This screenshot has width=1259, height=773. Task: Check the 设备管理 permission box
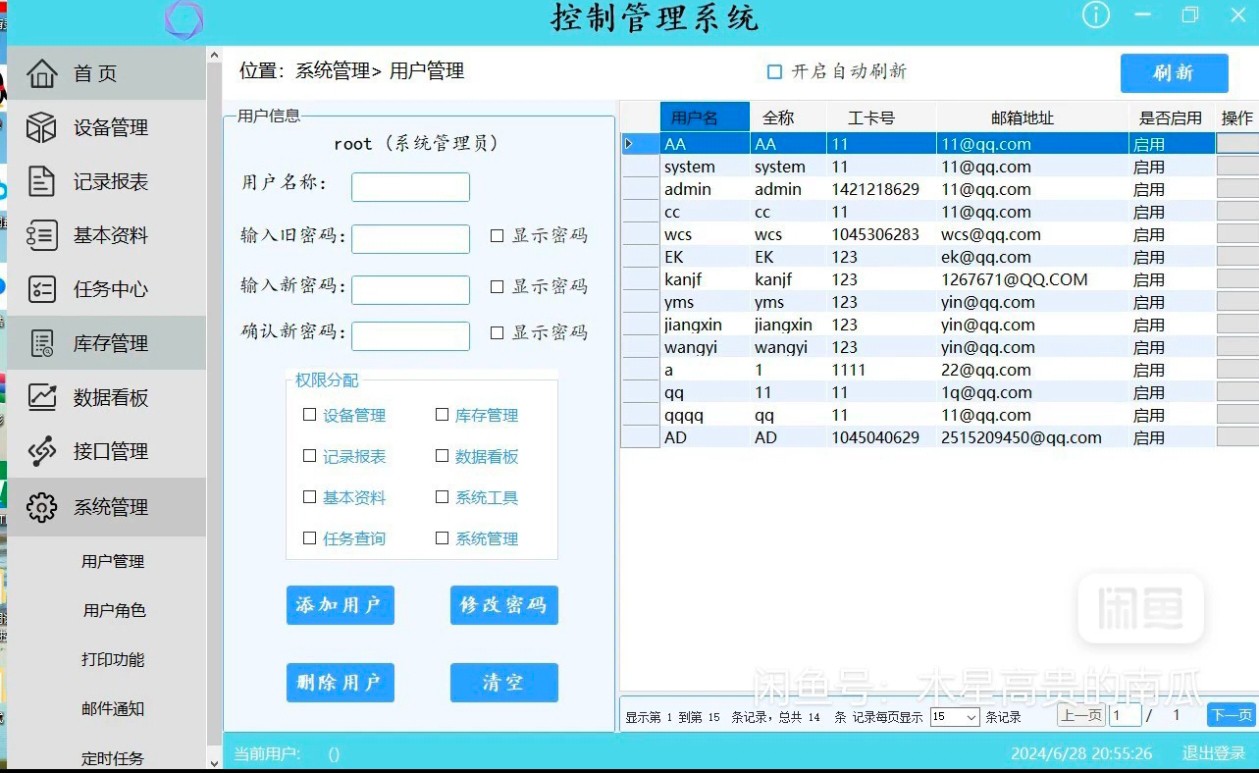pos(309,415)
